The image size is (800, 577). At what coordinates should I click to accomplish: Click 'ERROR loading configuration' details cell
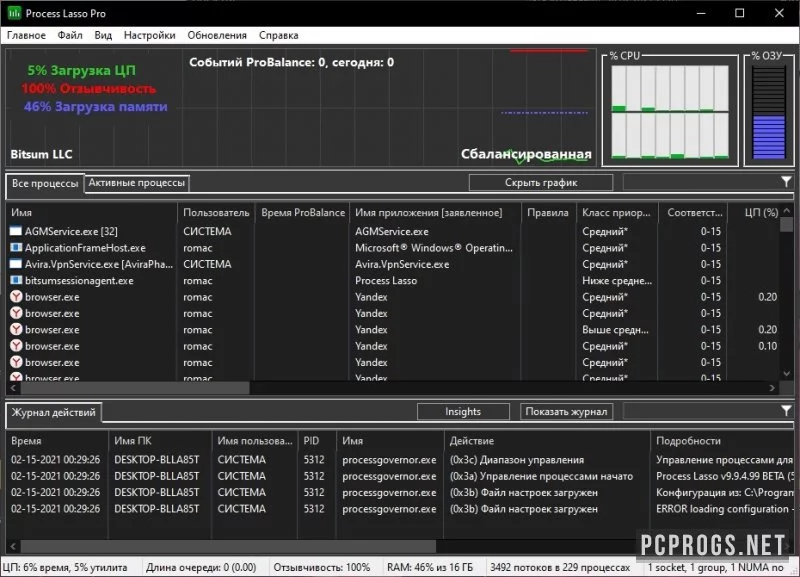(x=724, y=509)
